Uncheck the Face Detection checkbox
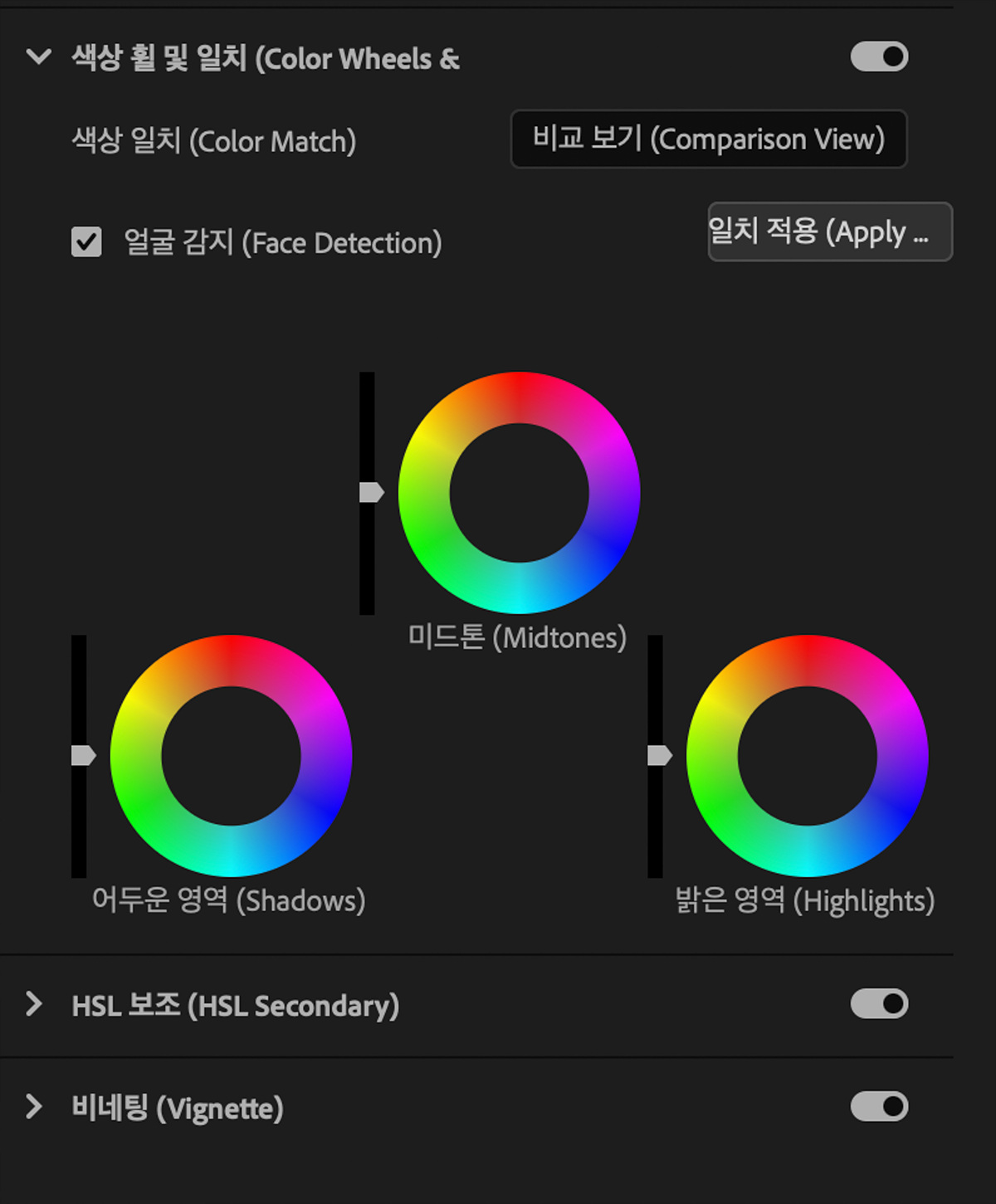The image size is (996, 1204). (x=86, y=242)
